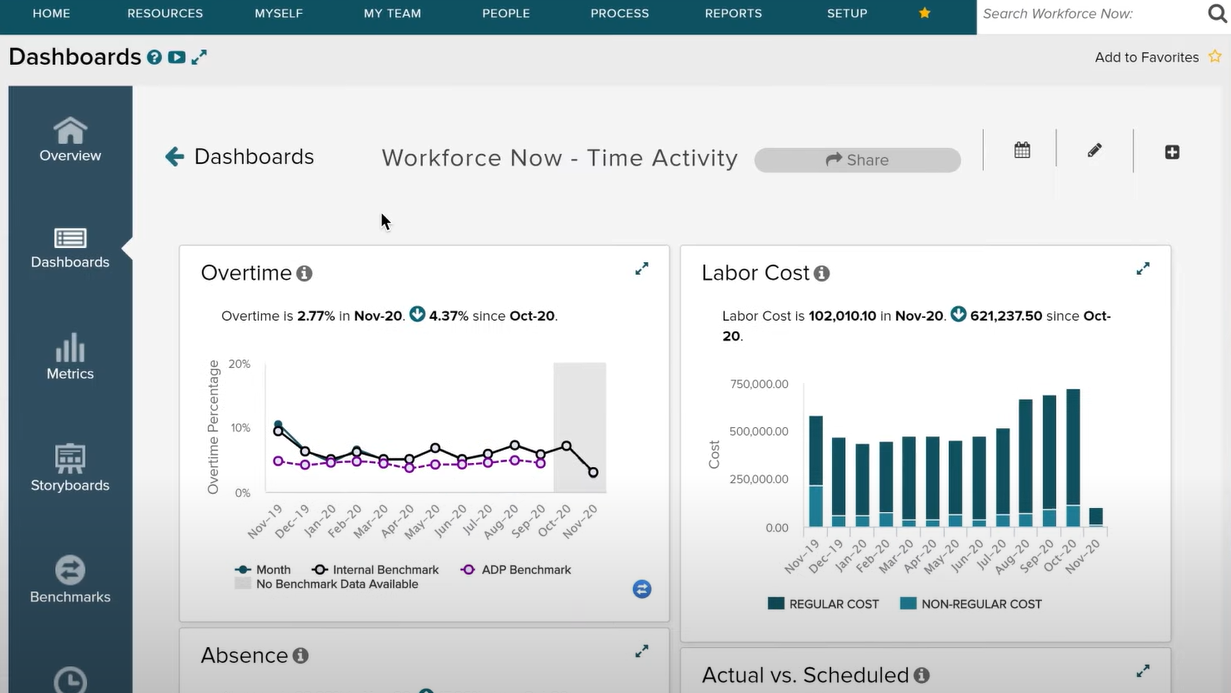This screenshot has height=693, width=1231.
Task: Expand the Dashboards page to full screen
Action: [x=199, y=57]
